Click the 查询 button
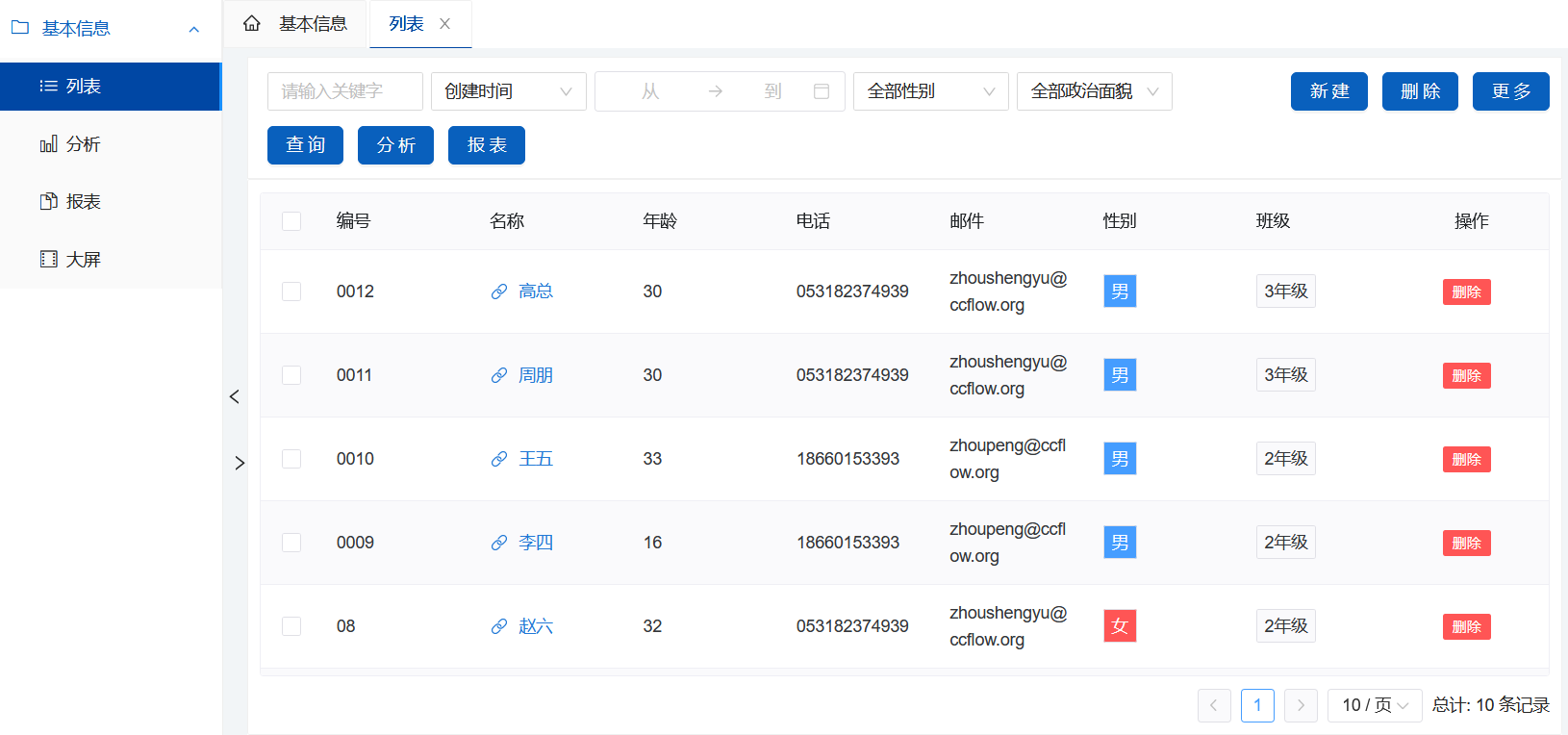1568x735 pixels. 305,145
